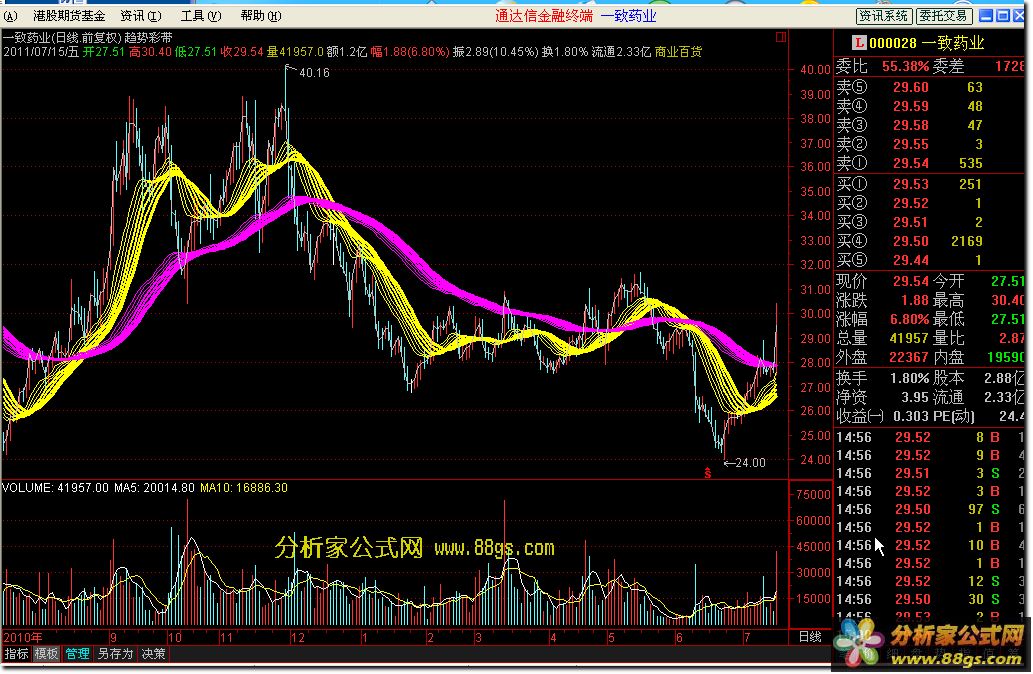
Task: Click the MA10: 16886.30 label
Action: pos(244,488)
